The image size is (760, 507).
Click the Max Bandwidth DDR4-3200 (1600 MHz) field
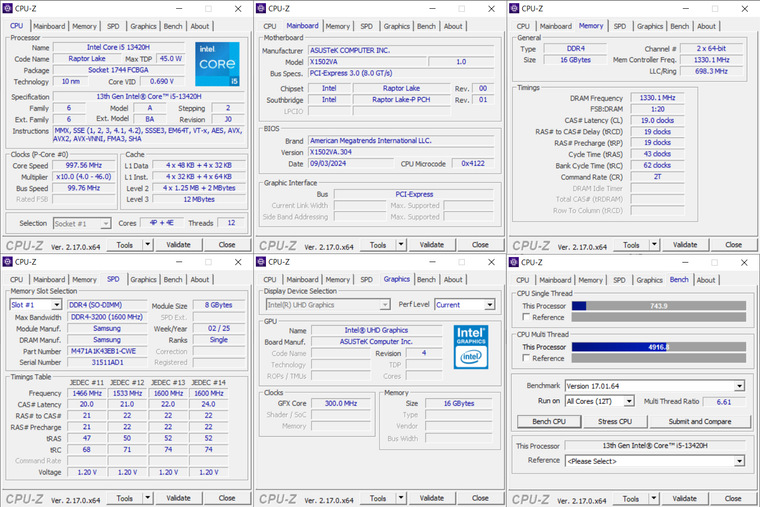tap(107, 317)
